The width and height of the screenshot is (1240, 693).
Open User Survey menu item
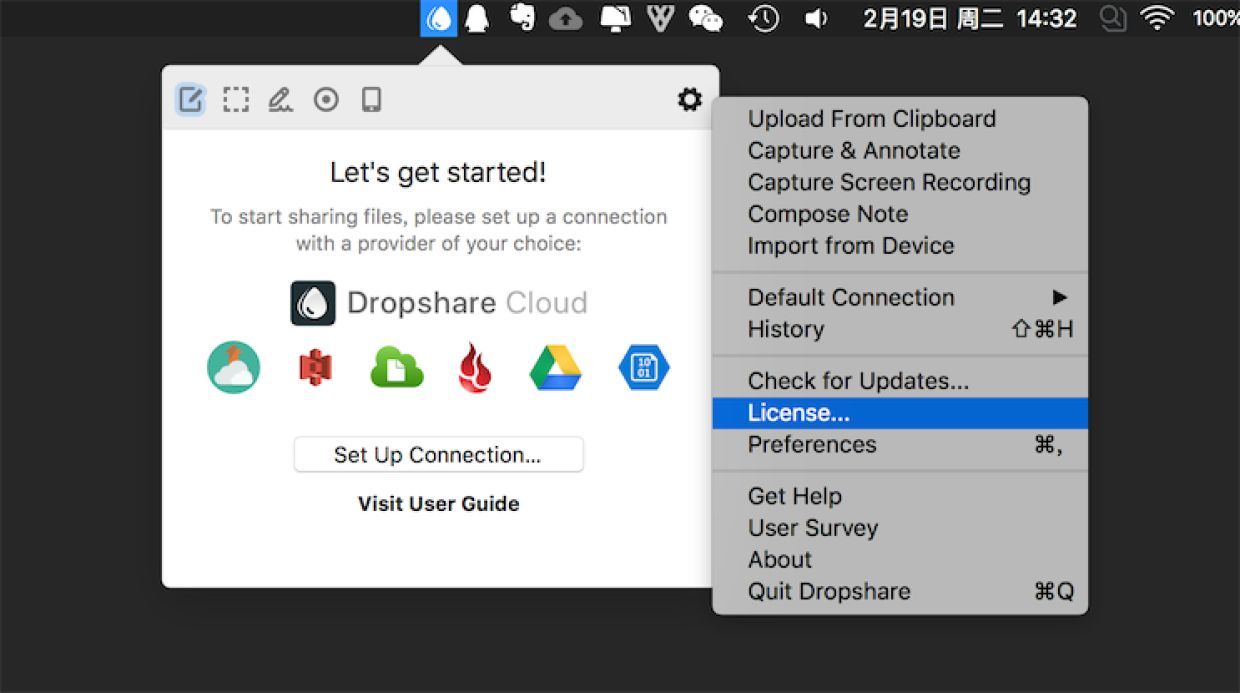pos(900,528)
